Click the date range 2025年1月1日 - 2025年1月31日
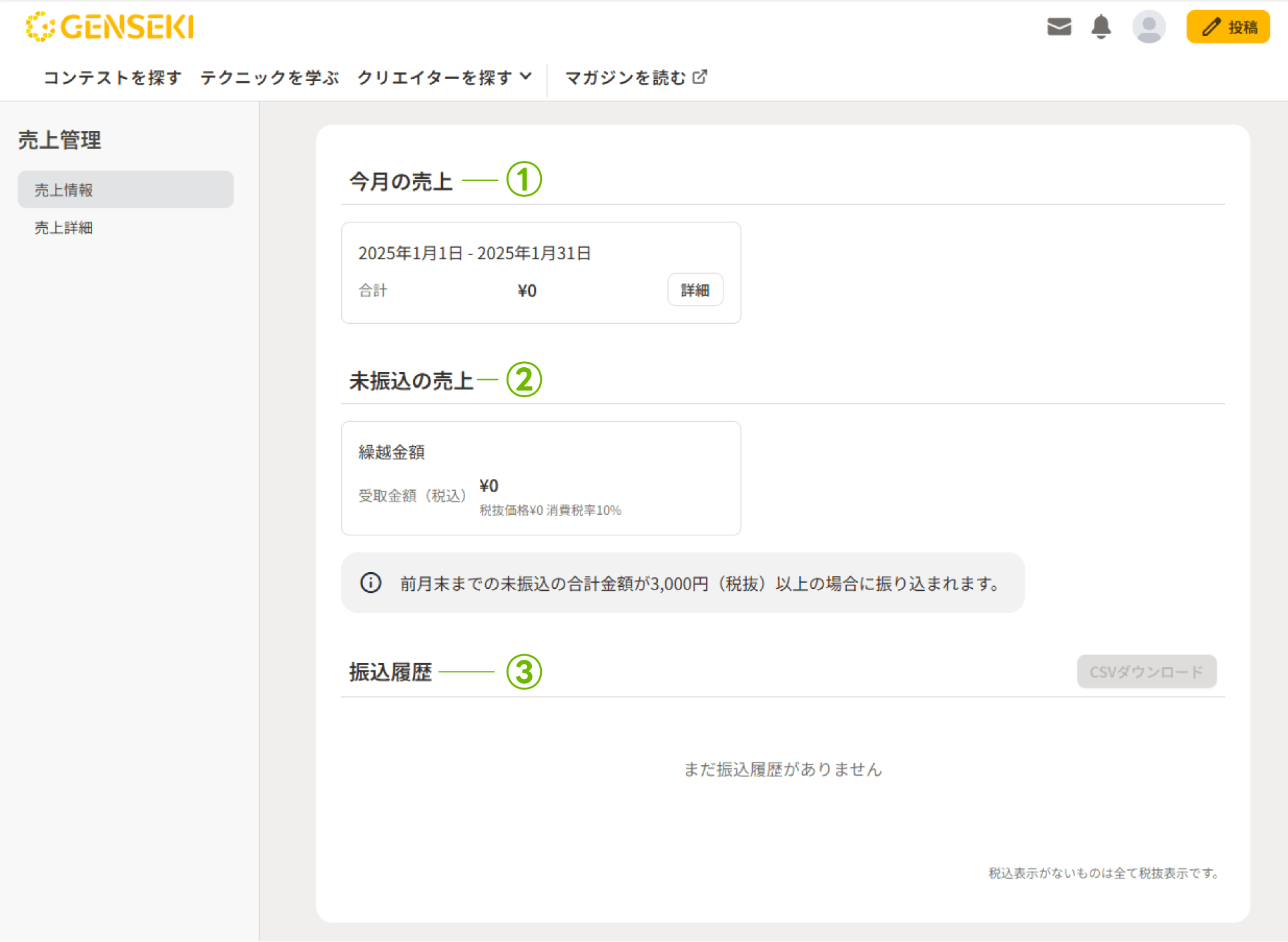 pos(474,253)
